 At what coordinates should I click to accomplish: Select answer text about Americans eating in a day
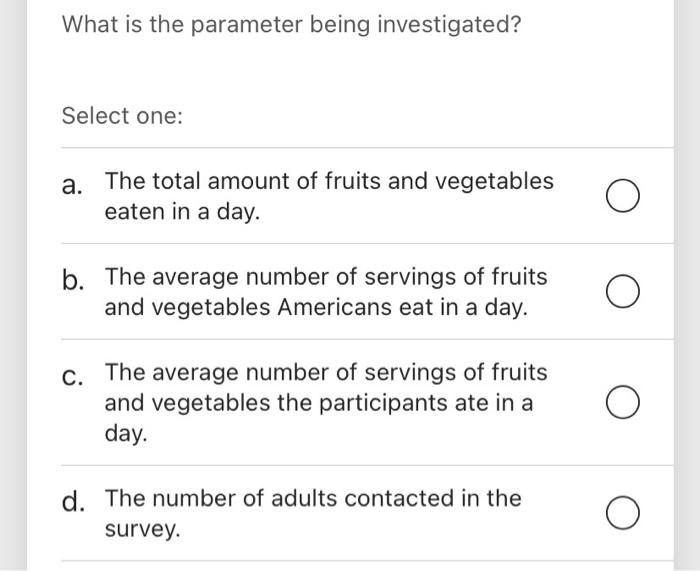(326, 292)
